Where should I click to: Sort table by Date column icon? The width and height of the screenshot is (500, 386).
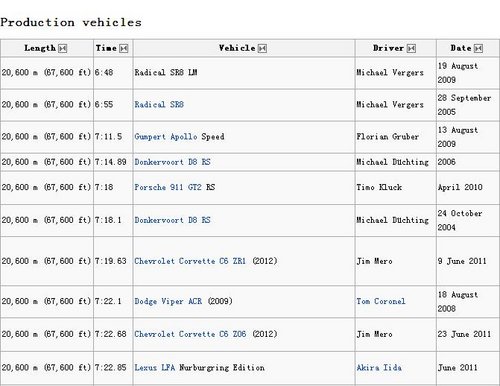(x=478, y=49)
